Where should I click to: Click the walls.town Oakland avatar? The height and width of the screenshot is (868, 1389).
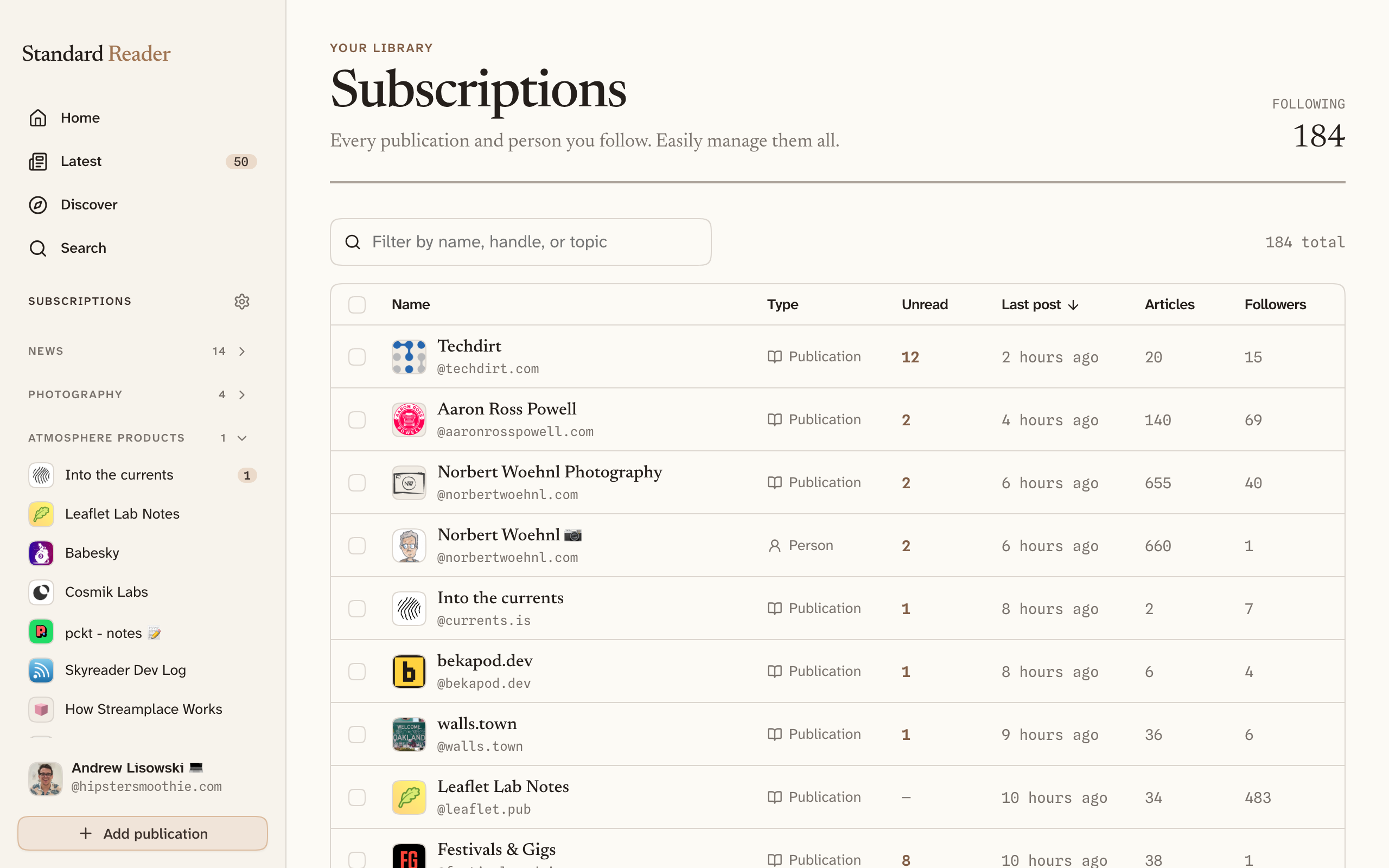pyautogui.click(x=409, y=734)
